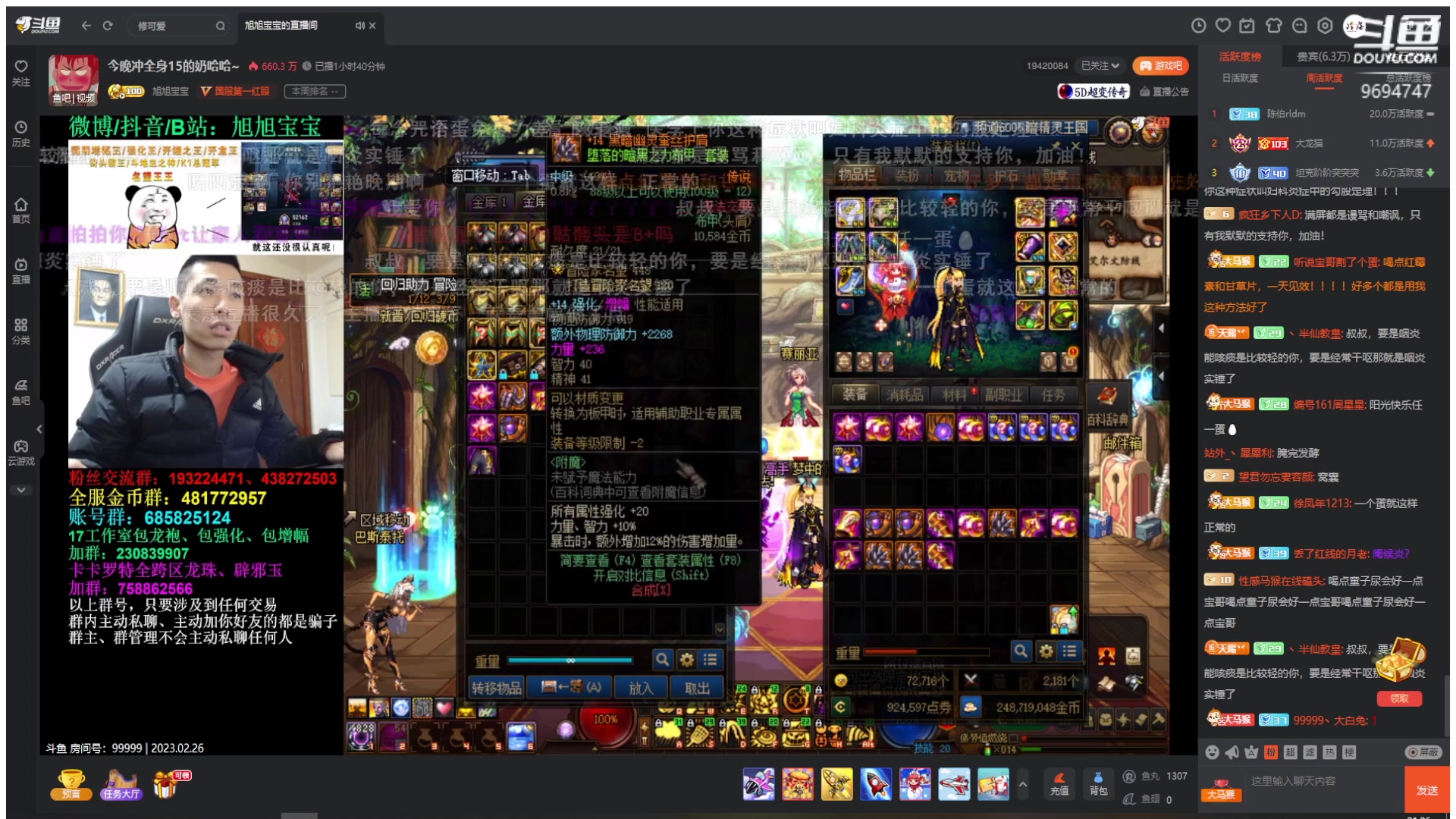Expand more items at sidebar bottom
This screenshot has width=1456, height=819.
(21, 490)
